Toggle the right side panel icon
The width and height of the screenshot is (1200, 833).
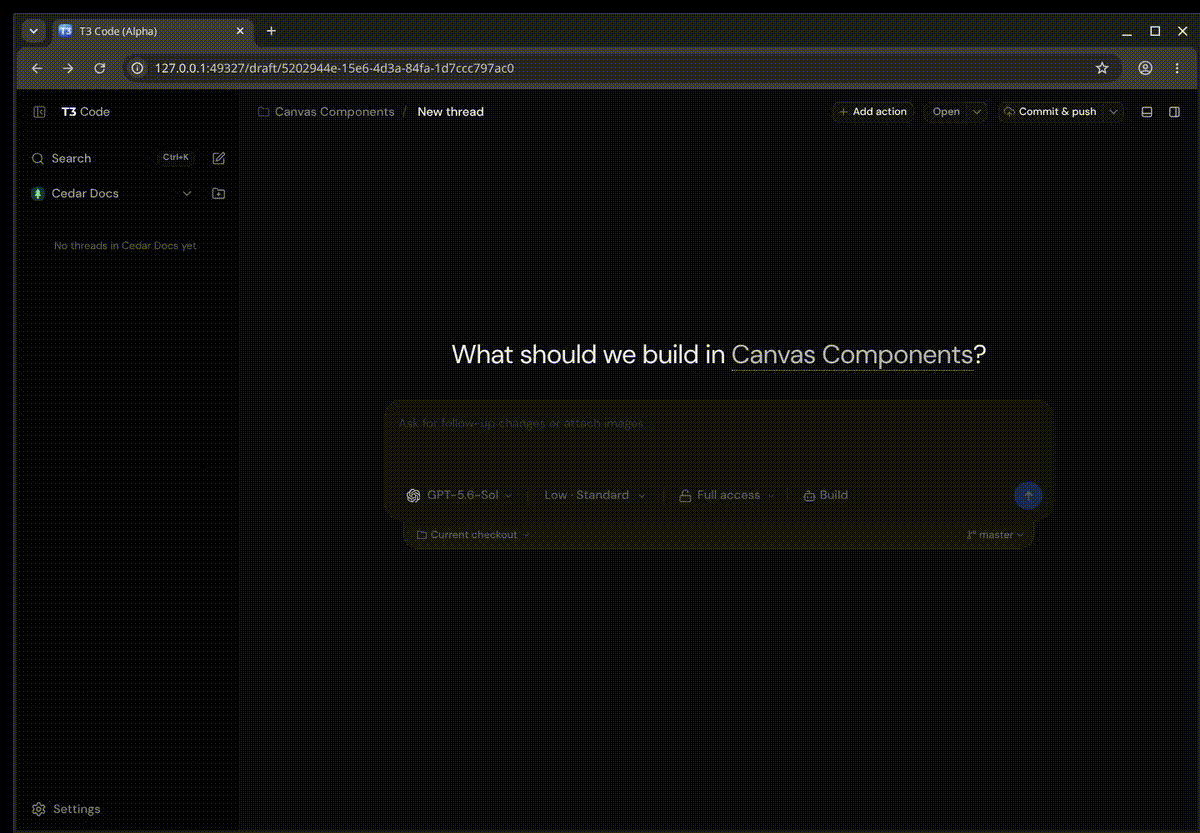1175,112
